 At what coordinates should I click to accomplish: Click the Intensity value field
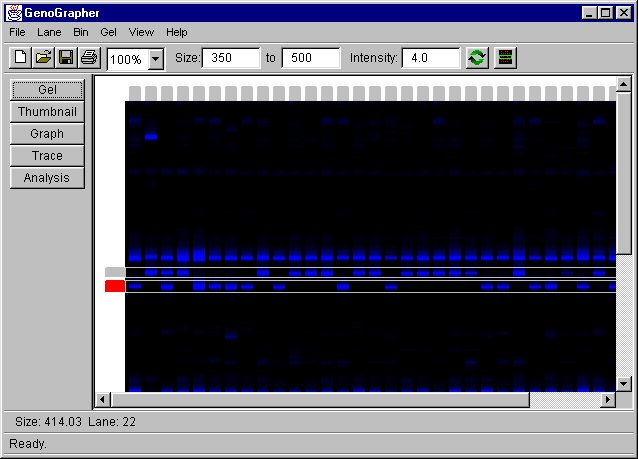[x=431, y=58]
